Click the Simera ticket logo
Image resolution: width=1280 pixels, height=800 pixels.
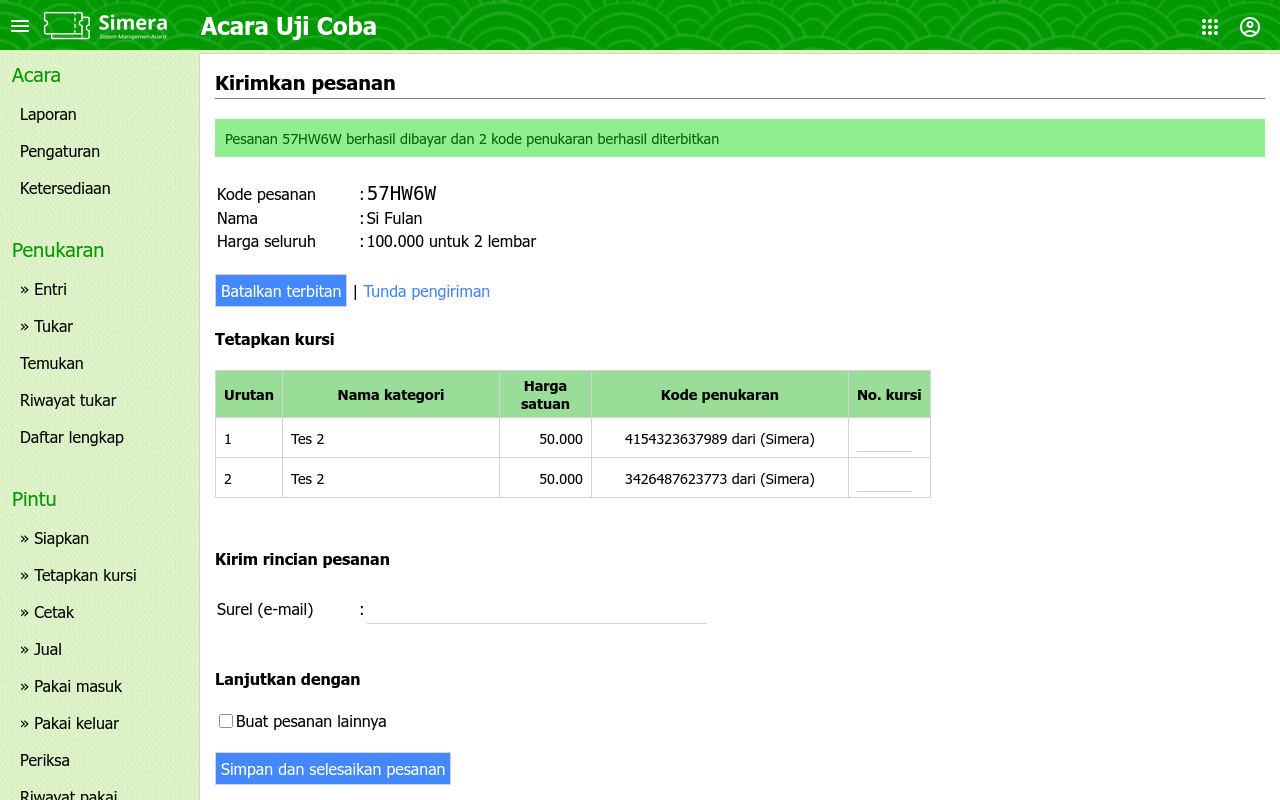pyautogui.click(x=106, y=26)
